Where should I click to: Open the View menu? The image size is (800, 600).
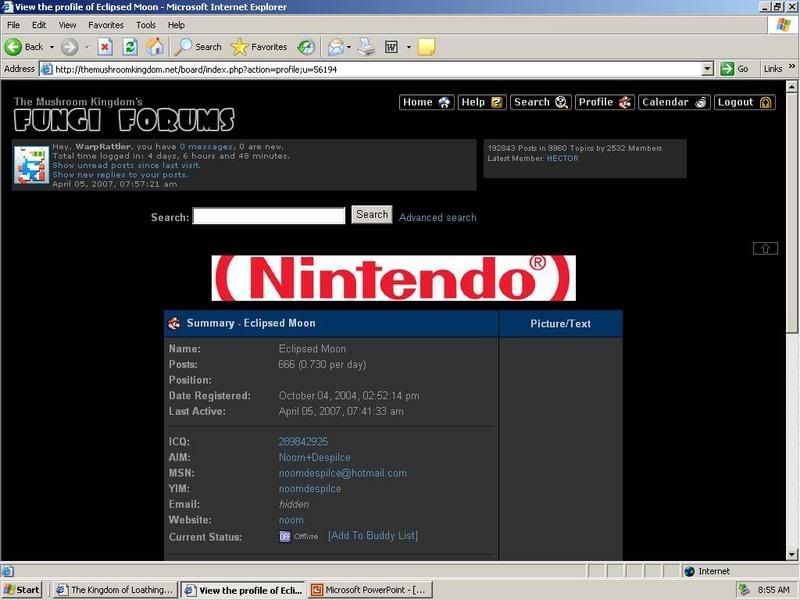click(67, 24)
